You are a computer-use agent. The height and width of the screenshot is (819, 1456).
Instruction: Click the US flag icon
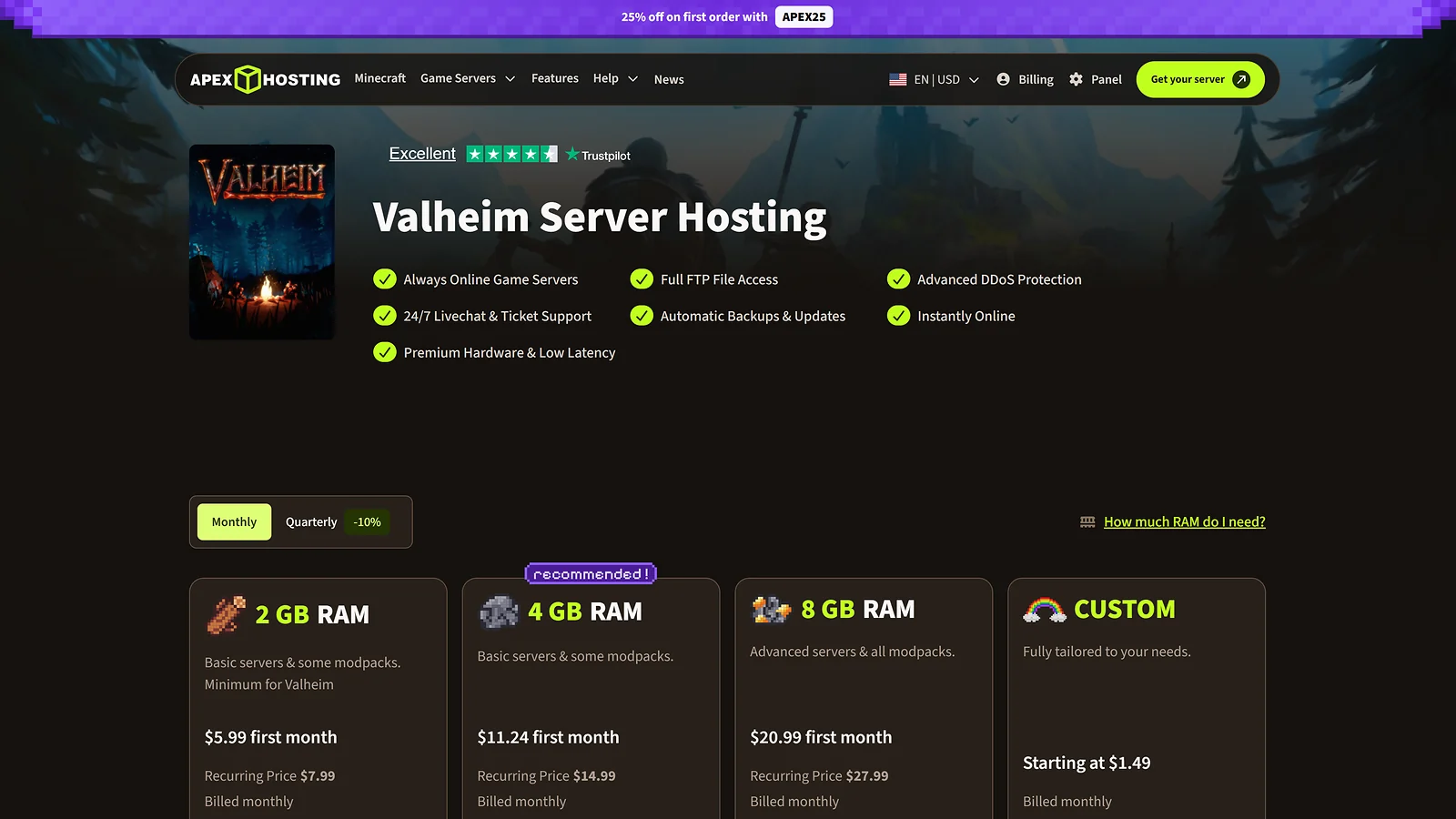click(x=897, y=79)
